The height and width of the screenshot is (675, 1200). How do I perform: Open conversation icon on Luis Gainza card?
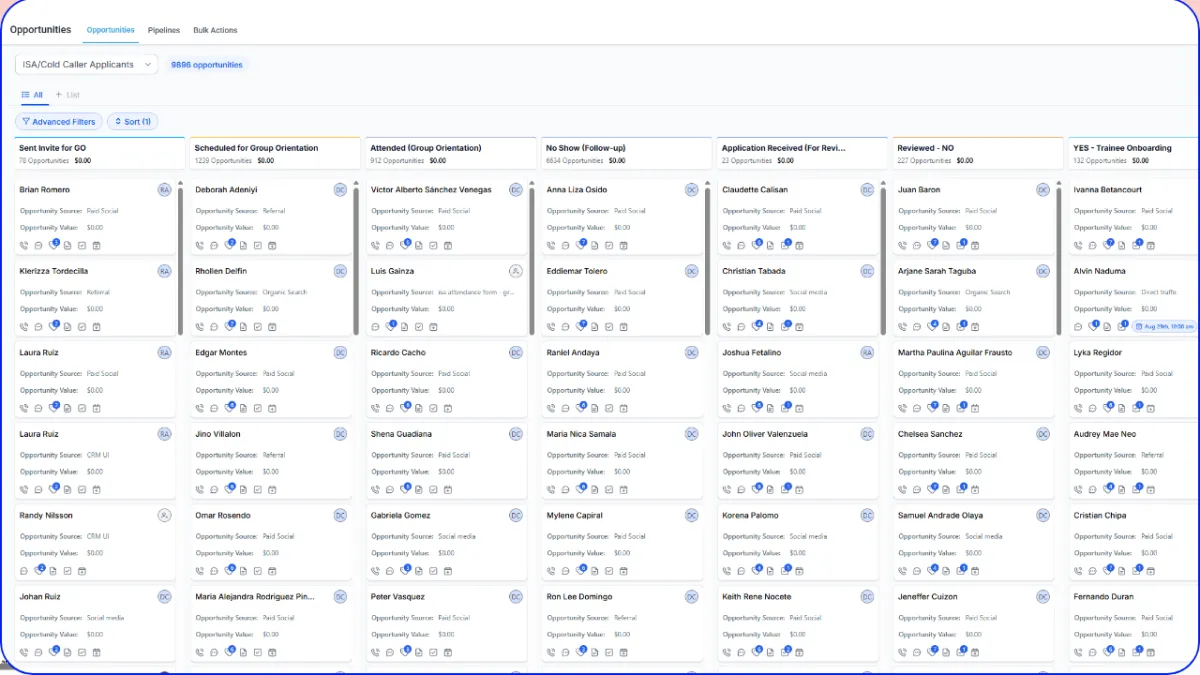pyautogui.click(x=376, y=326)
